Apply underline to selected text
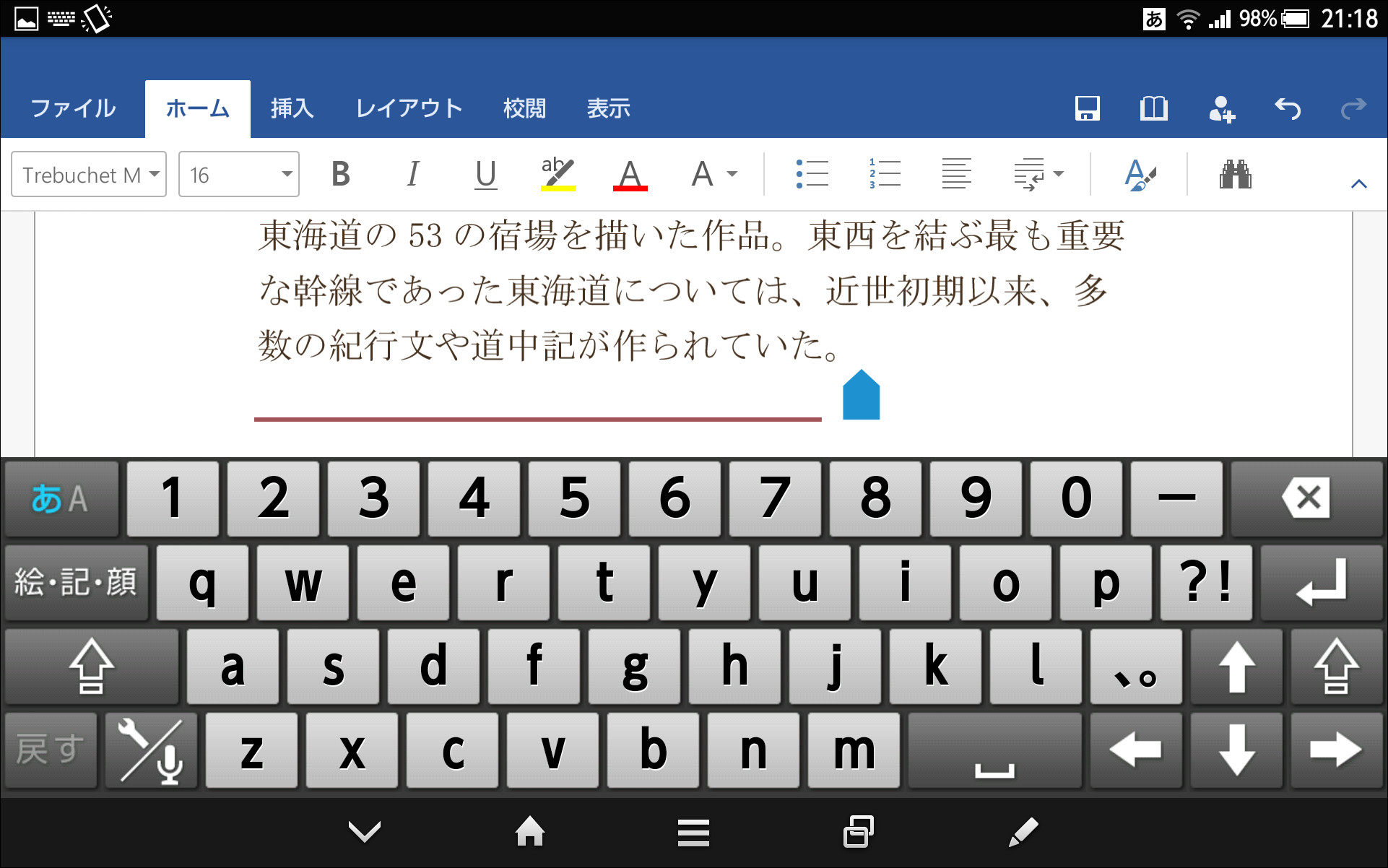The height and width of the screenshot is (868, 1388). click(x=485, y=173)
